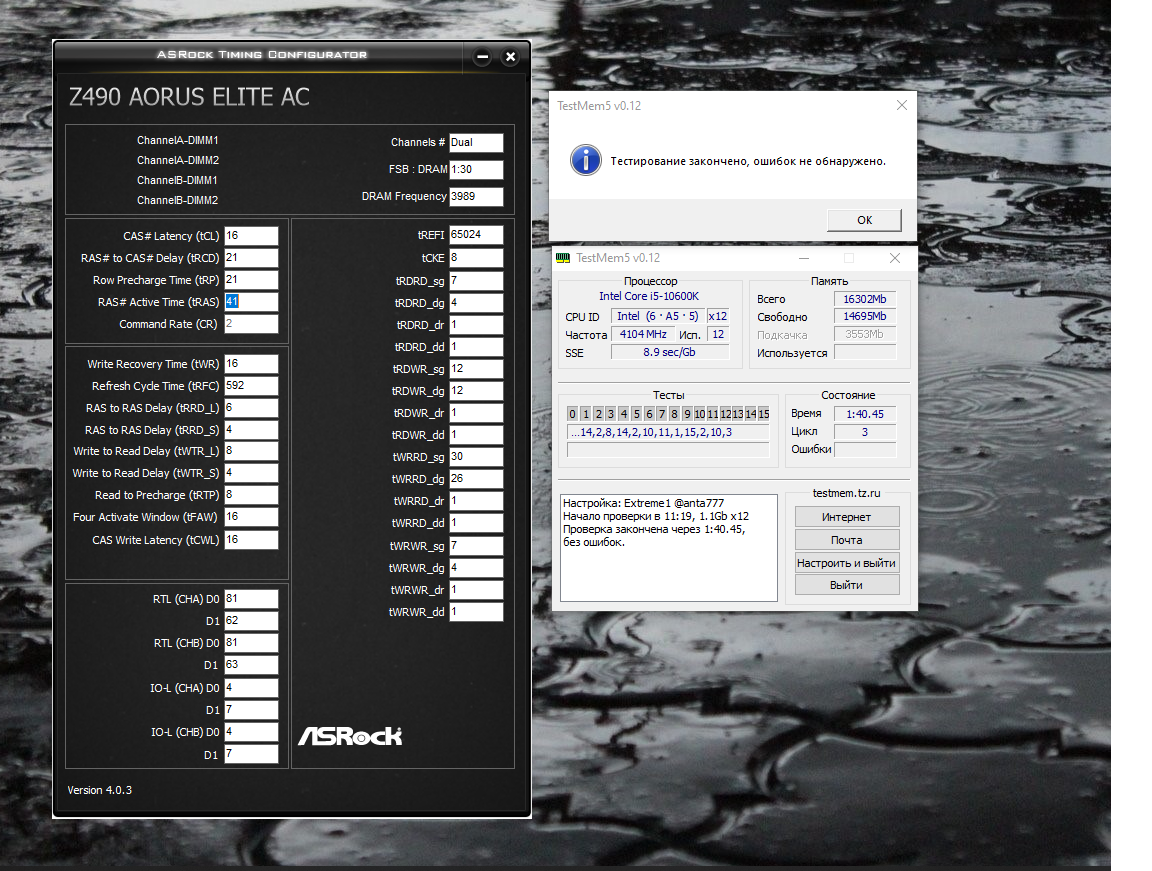Screen dimensions: 1152x871
Task: Click the Интернет button in TestMem5
Action: [846, 517]
